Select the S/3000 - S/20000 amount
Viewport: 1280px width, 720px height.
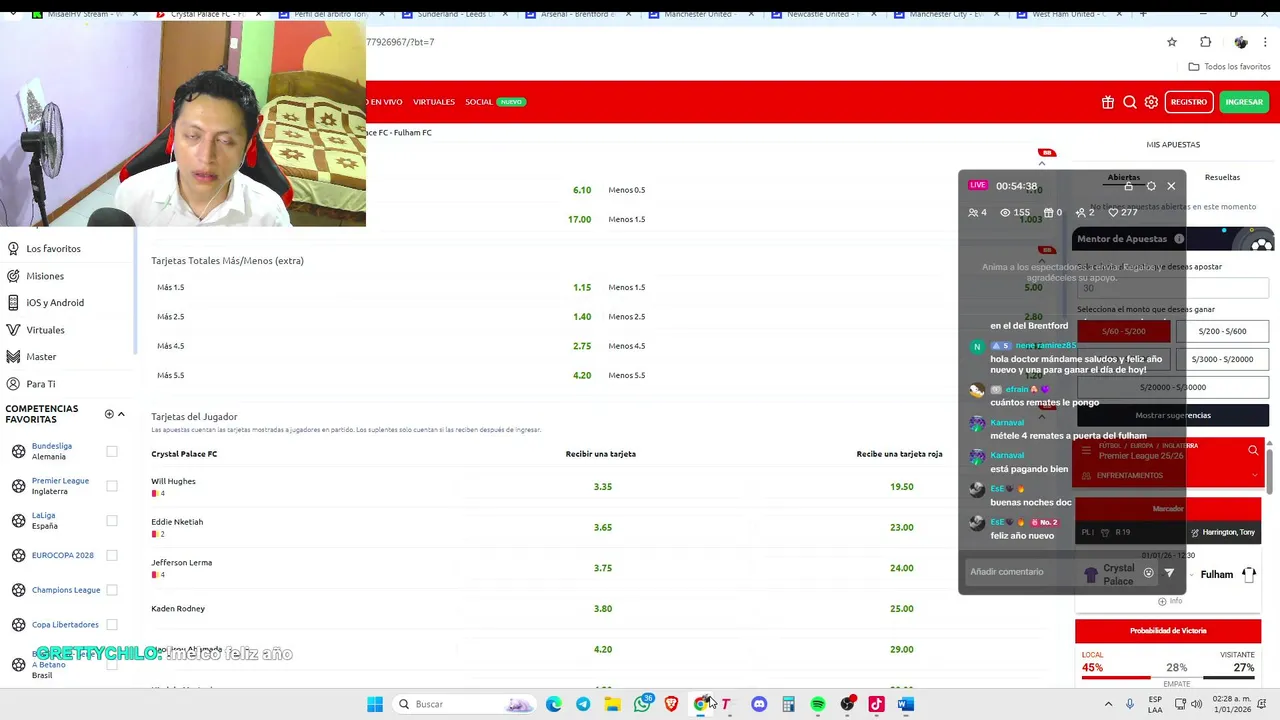click(x=1222, y=359)
